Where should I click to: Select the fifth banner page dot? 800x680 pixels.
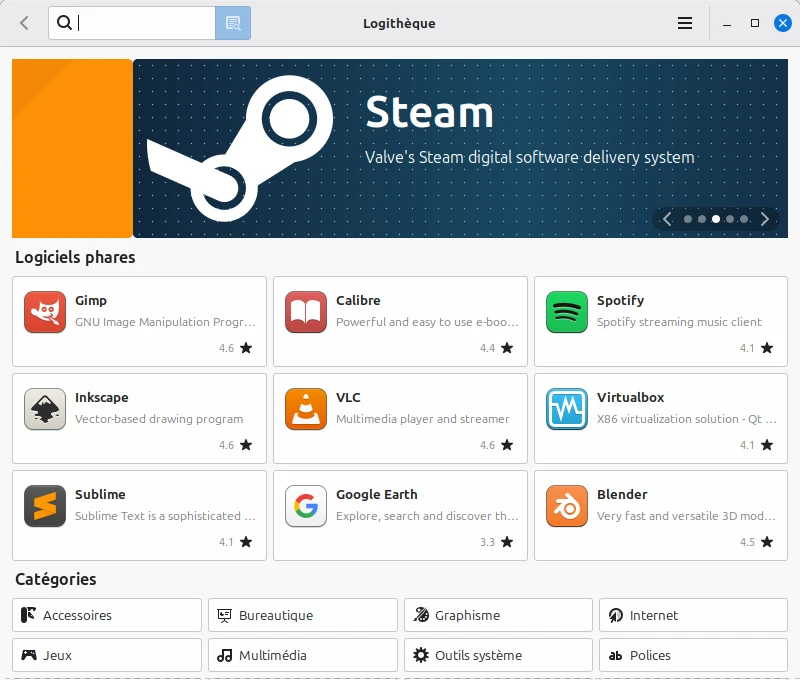[x=744, y=219]
